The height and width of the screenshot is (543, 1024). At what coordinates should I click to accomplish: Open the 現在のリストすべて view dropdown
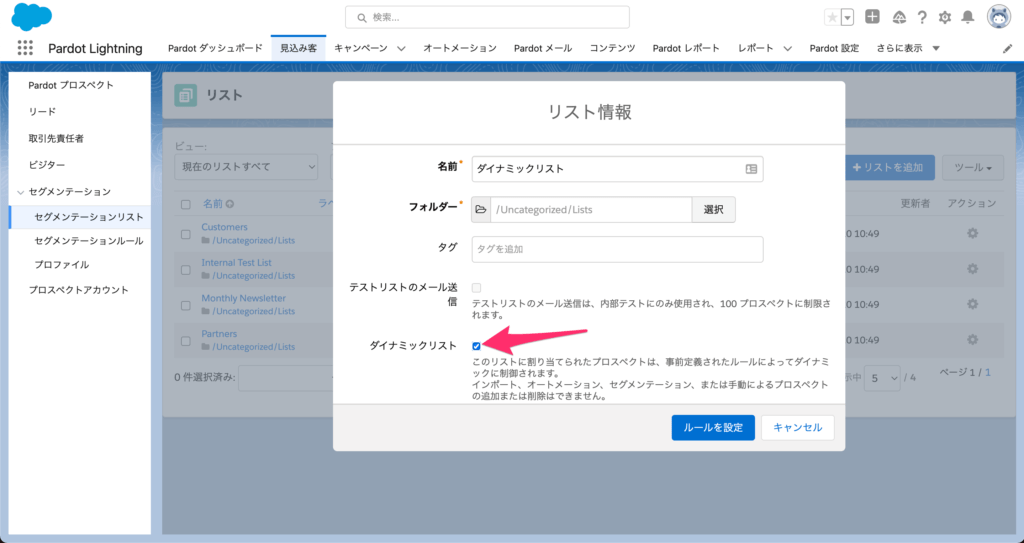pos(246,167)
